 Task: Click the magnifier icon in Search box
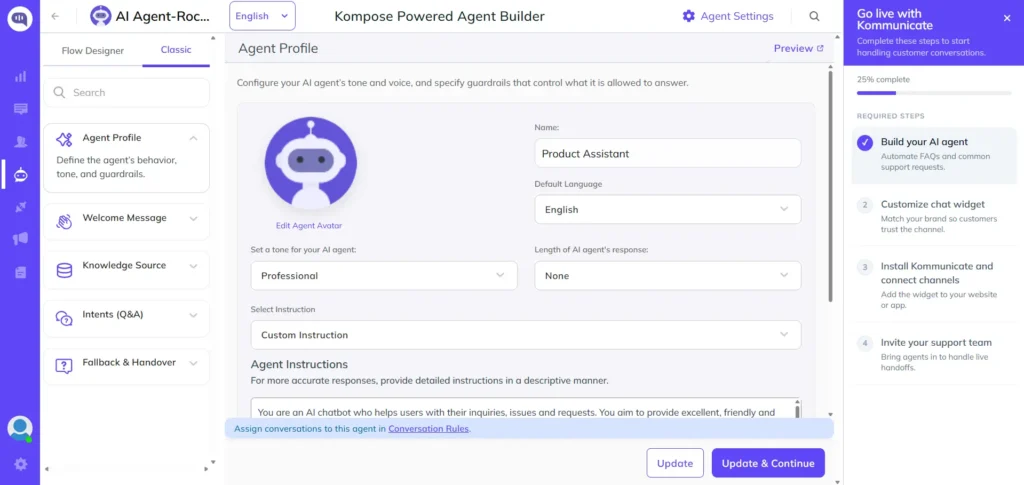(59, 93)
